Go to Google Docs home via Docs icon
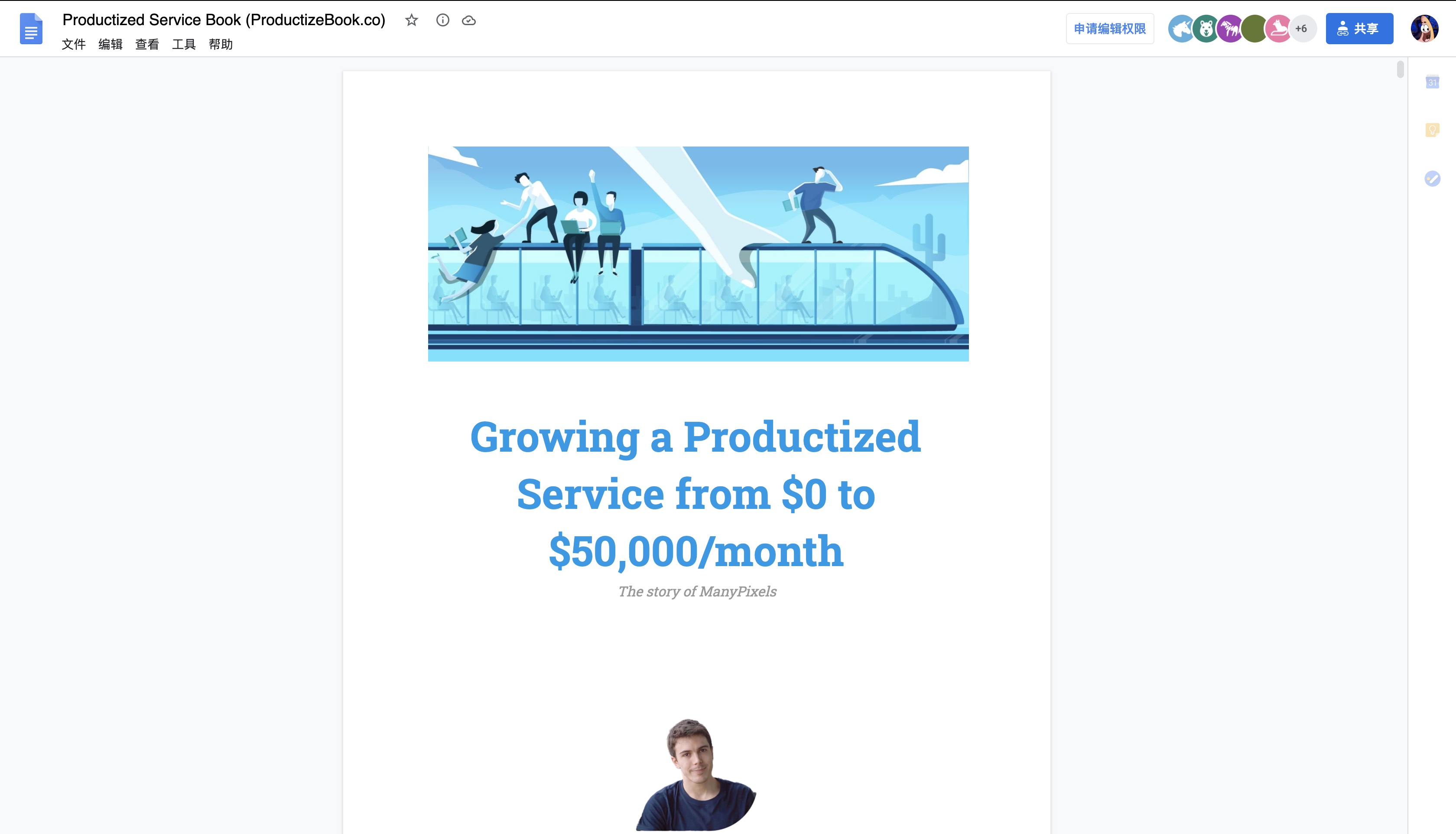The height and width of the screenshot is (834, 1456). pos(32,29)
